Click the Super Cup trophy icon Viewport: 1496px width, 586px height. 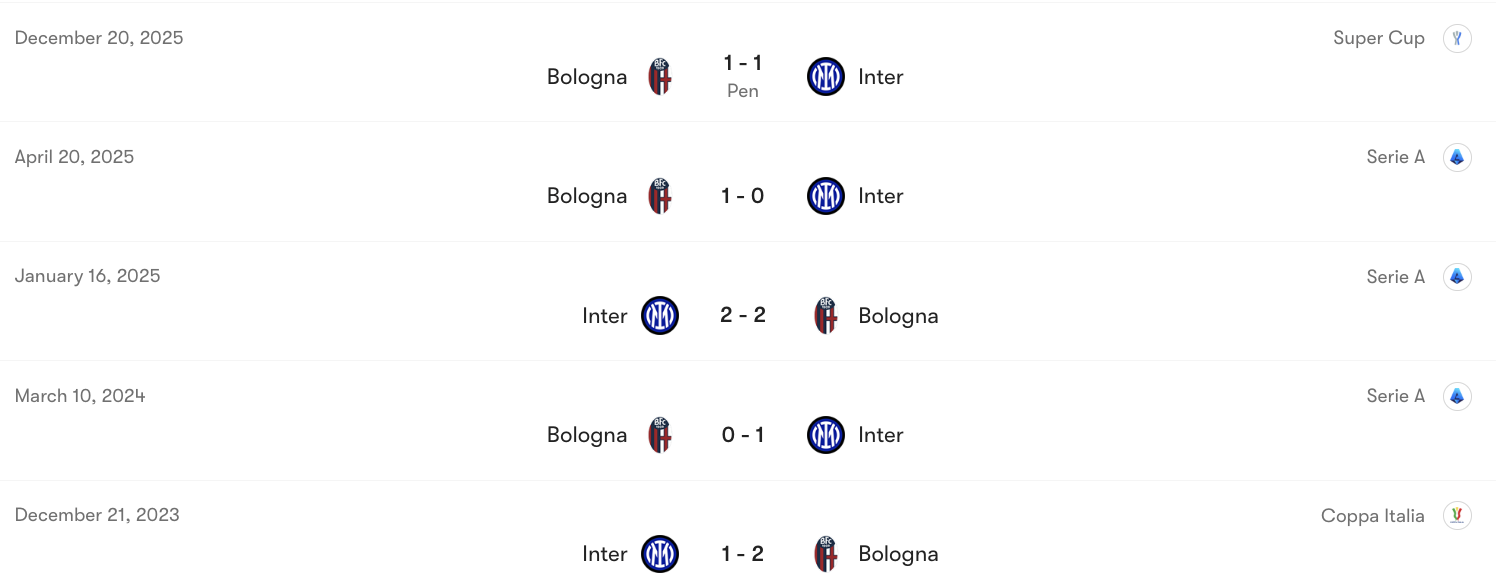pos(1457,38)
